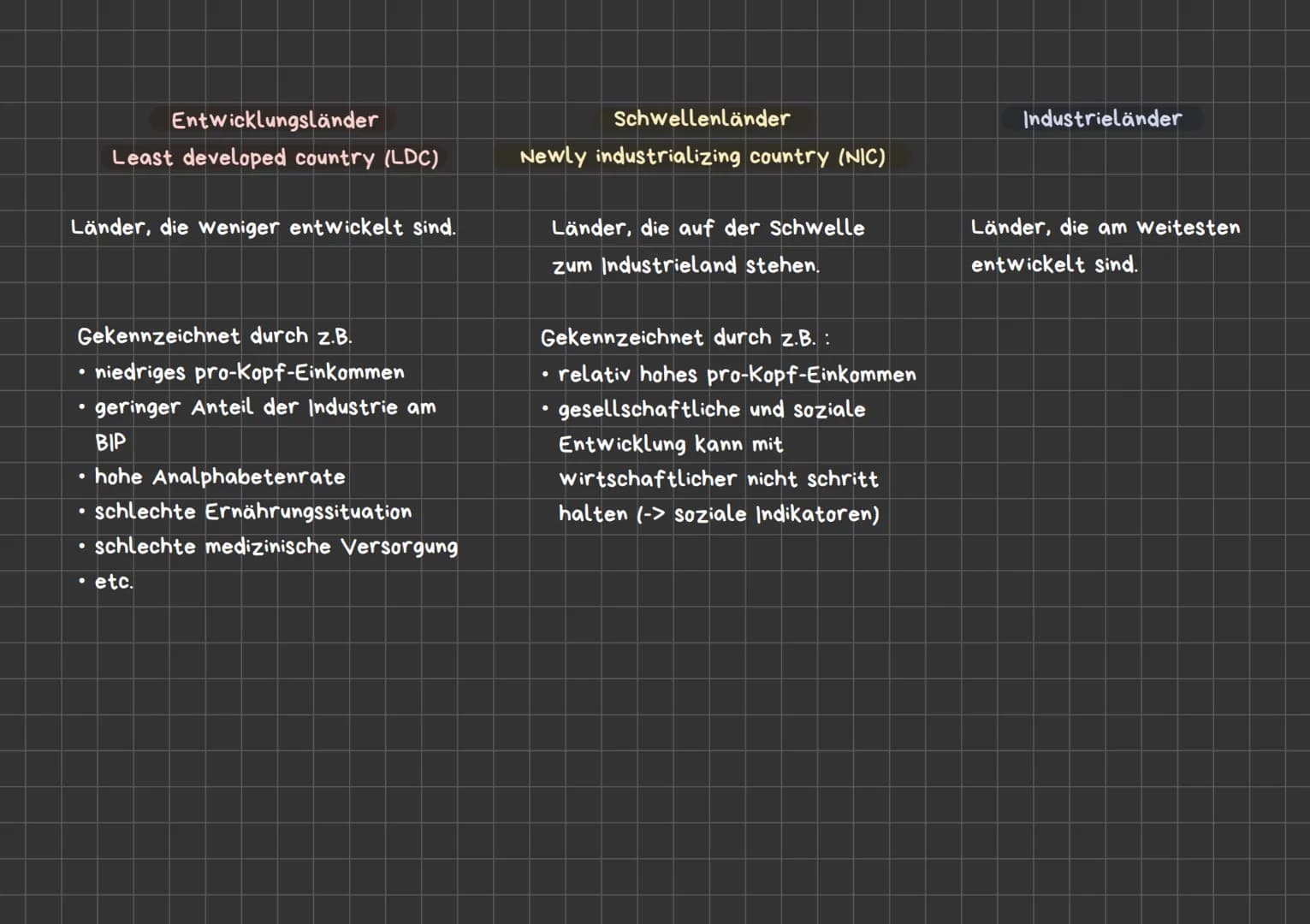The width and height of the screenshot is (1310, 924).
Task: Click the Industrieländer heading
Action: [1102, 118]
